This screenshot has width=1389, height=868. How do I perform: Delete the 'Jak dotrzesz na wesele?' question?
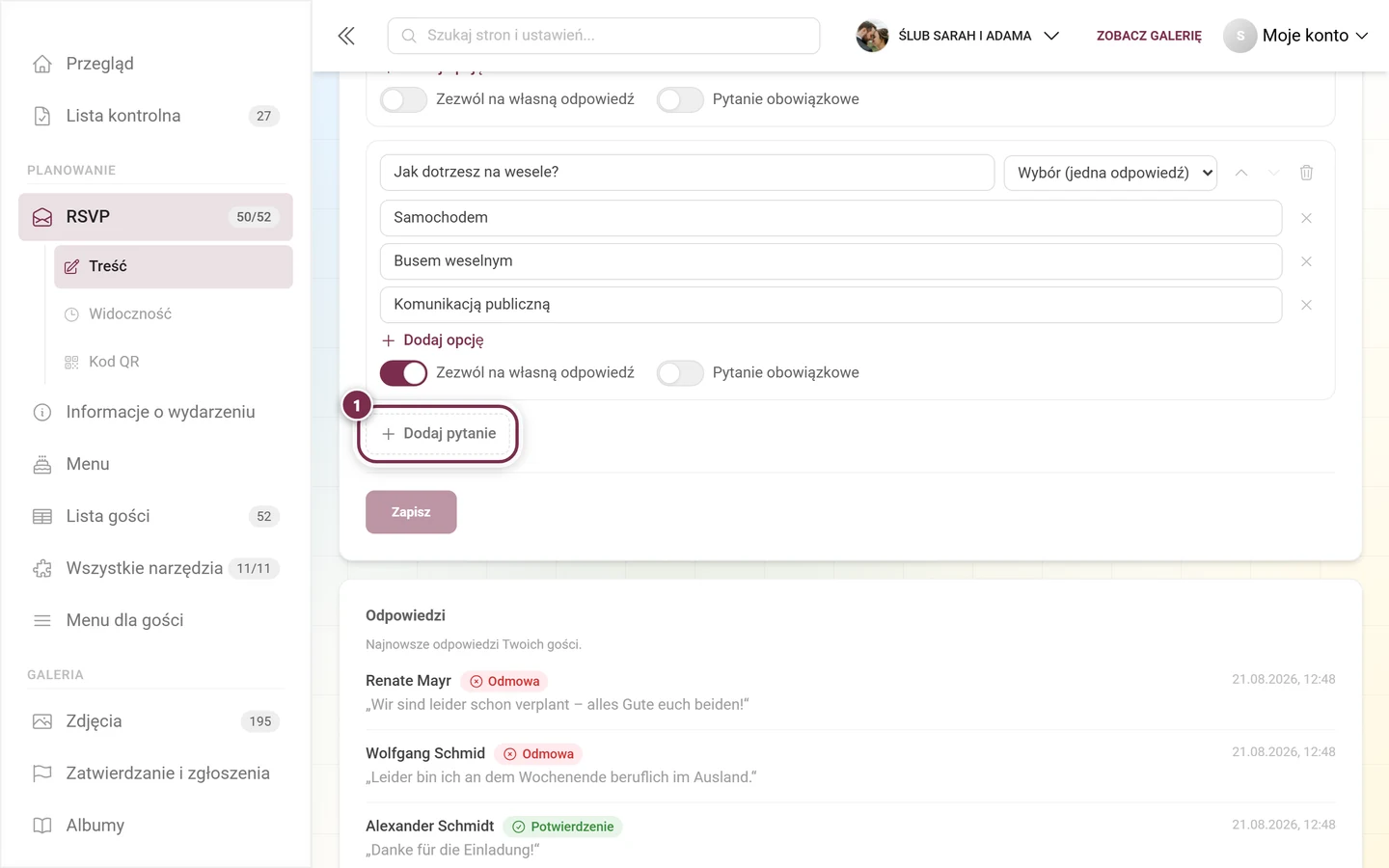(1306, 173)
